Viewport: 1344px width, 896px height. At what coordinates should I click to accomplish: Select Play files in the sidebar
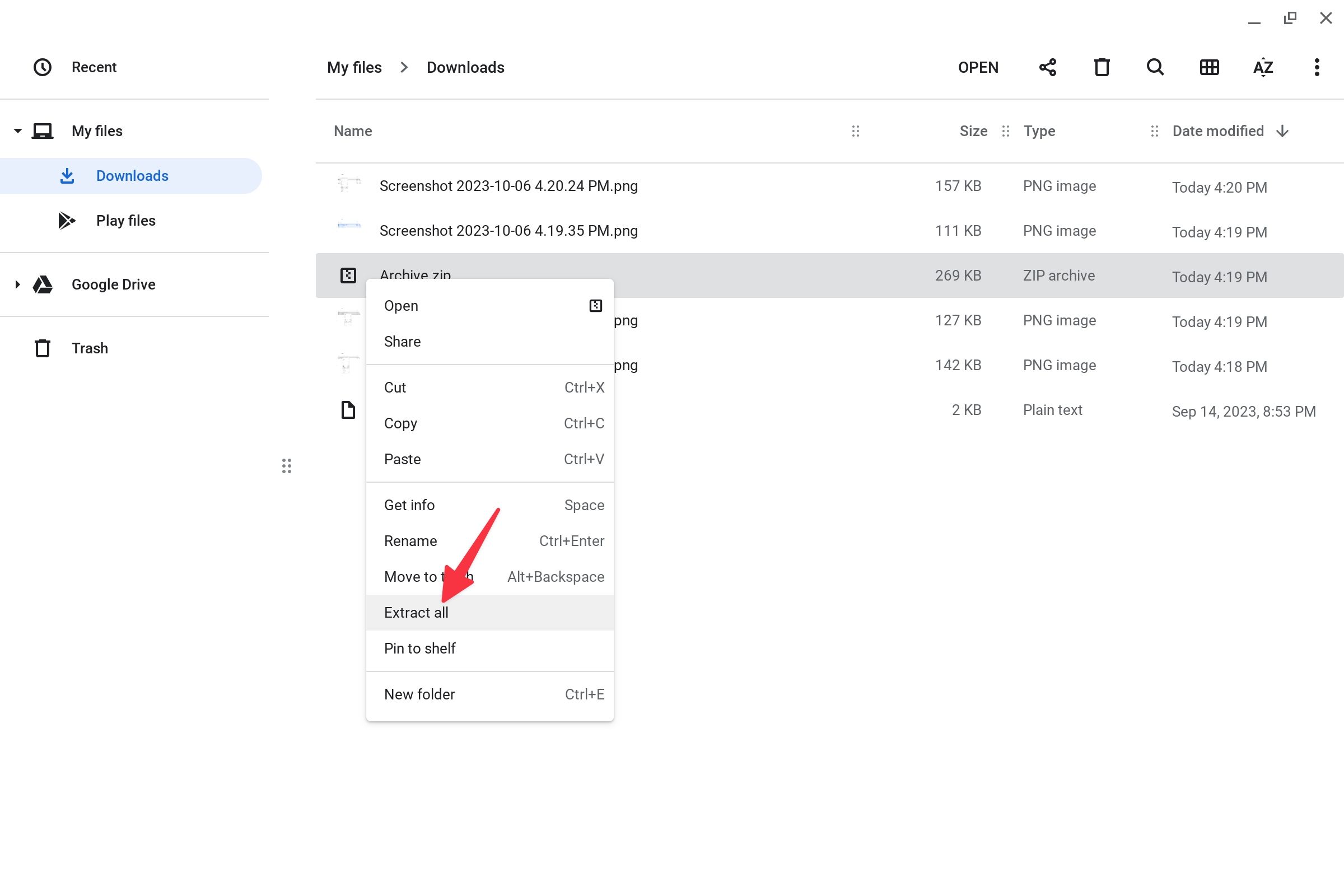click(x=125, y=221)
